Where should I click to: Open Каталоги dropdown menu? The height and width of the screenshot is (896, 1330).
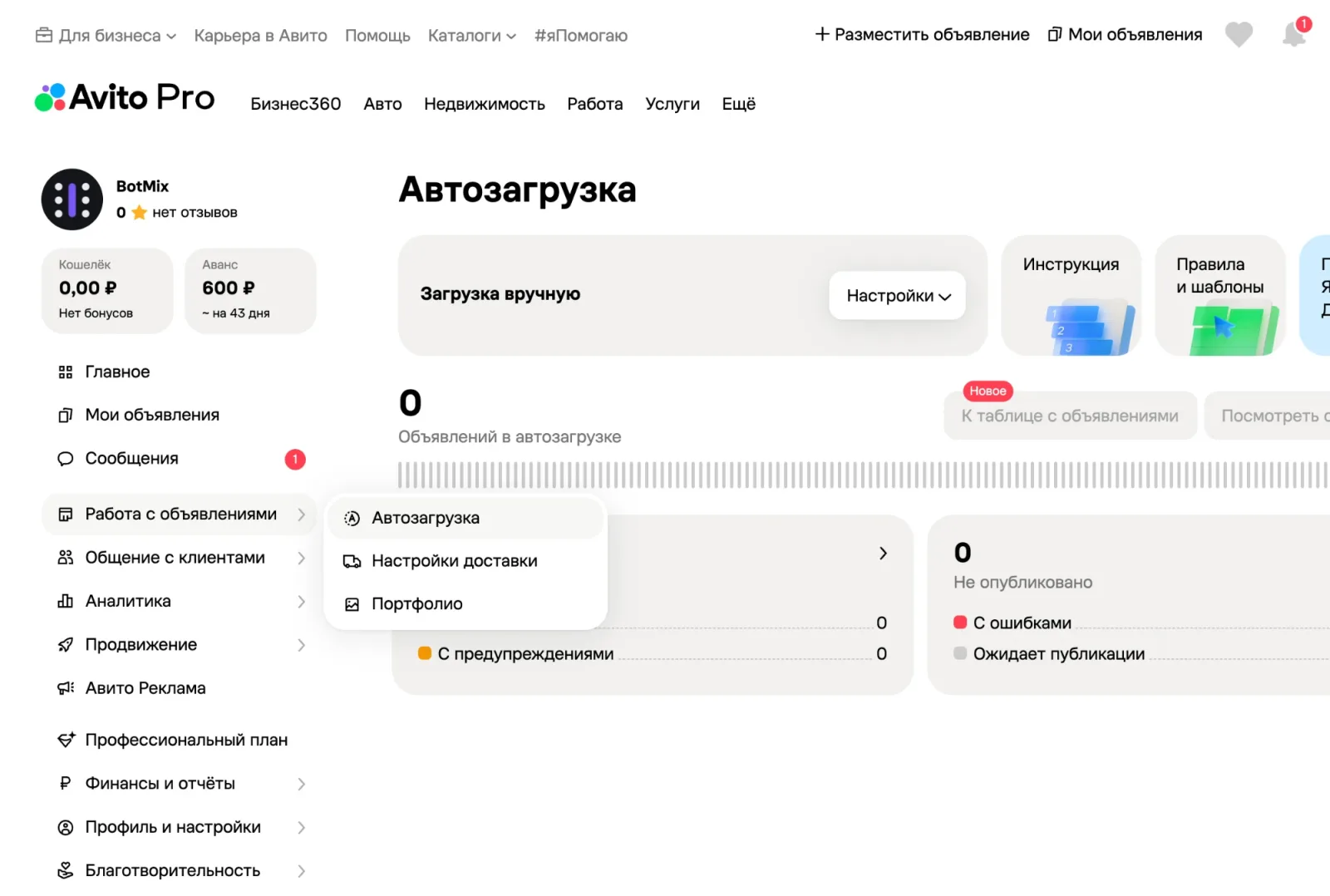point(471,36)
